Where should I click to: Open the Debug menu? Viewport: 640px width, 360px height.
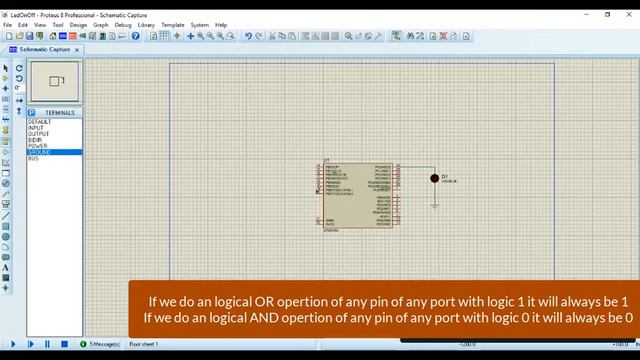tap(123, 25)
